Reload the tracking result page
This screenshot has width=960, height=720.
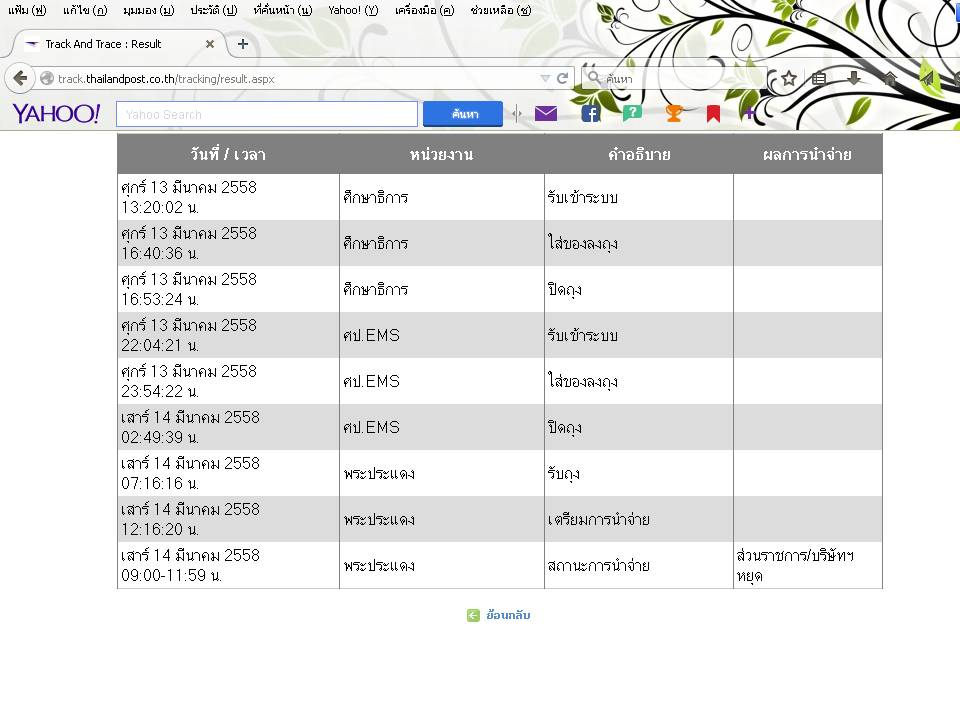[x=563, y=78]
